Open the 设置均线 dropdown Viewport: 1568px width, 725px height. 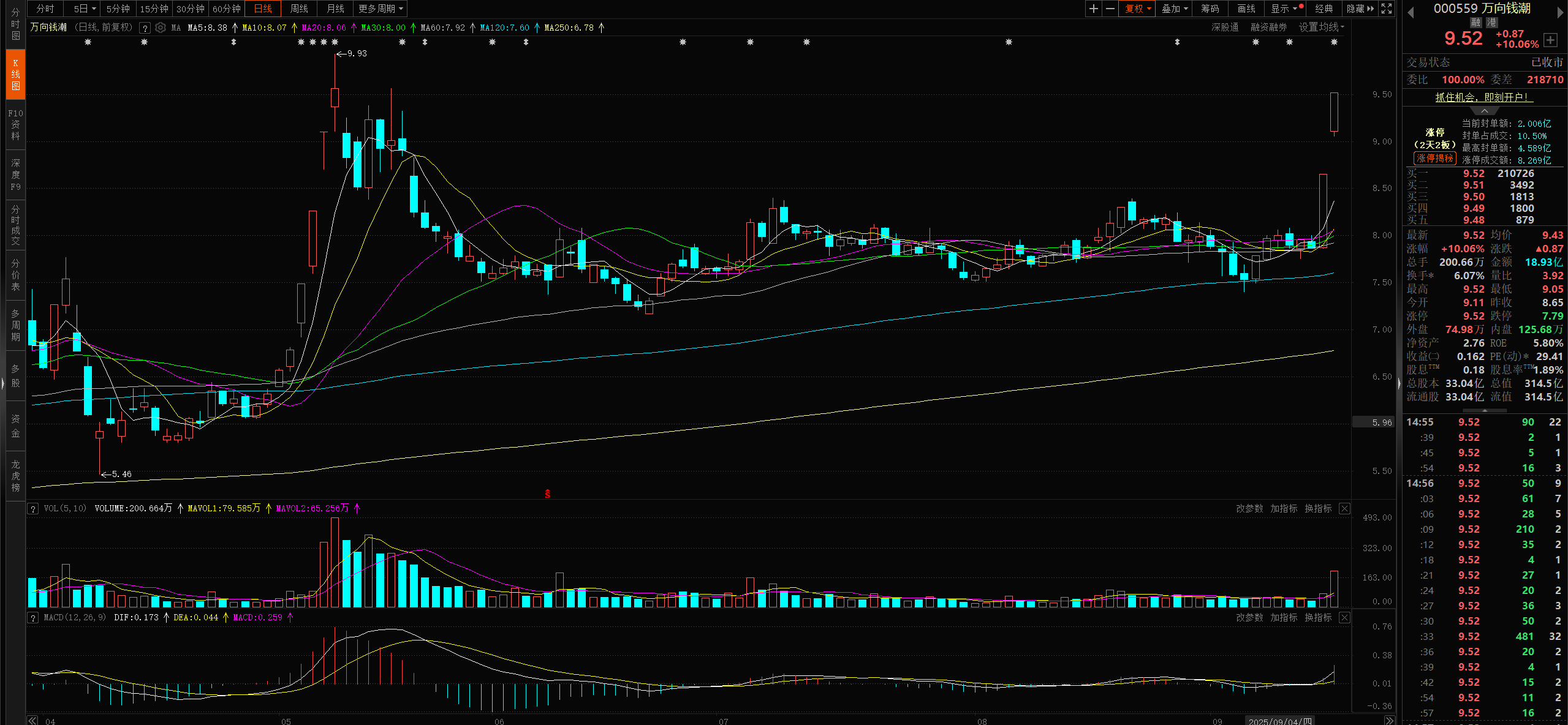[1321, 28]
